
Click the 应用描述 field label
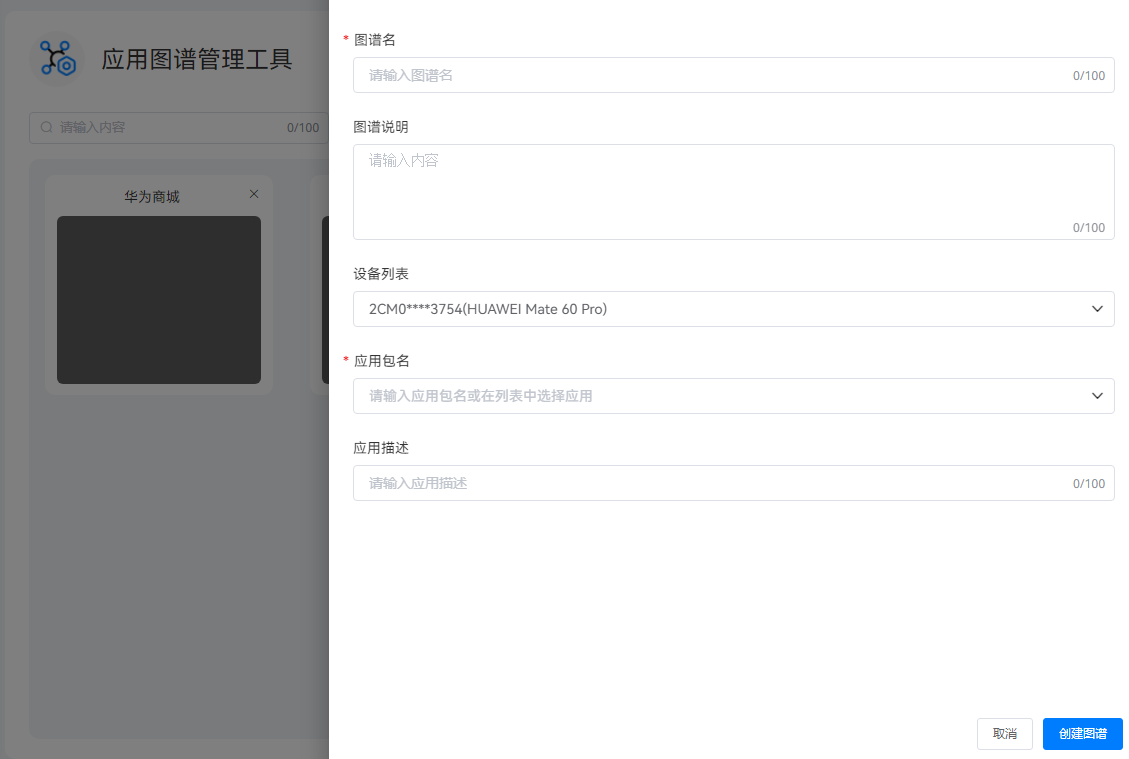381,448
